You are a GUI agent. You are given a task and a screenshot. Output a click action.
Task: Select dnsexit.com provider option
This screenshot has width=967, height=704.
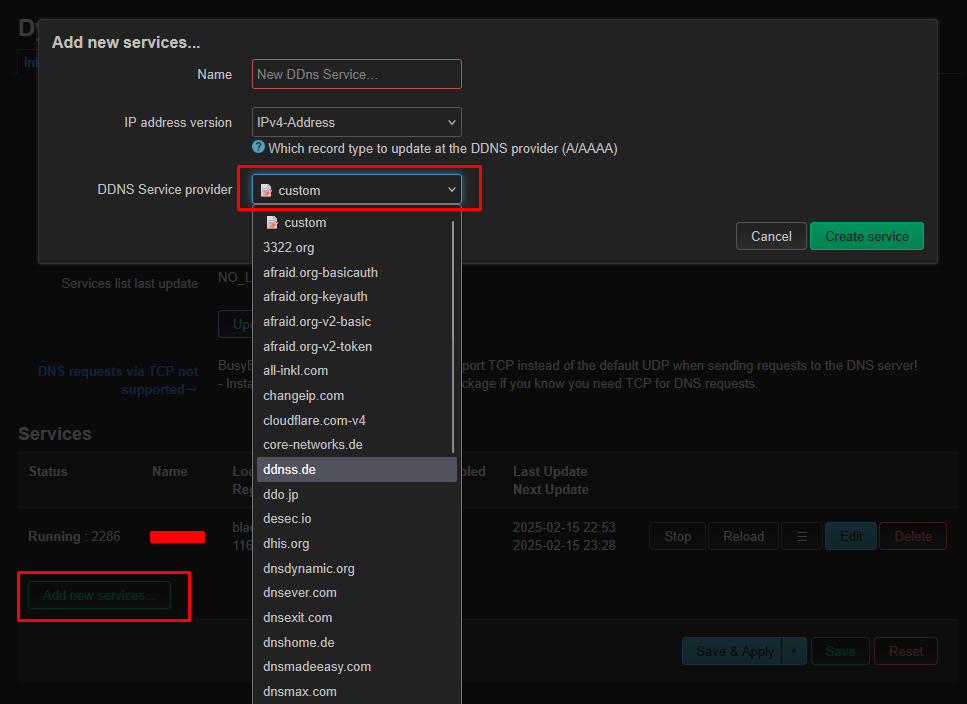(356, 618)
